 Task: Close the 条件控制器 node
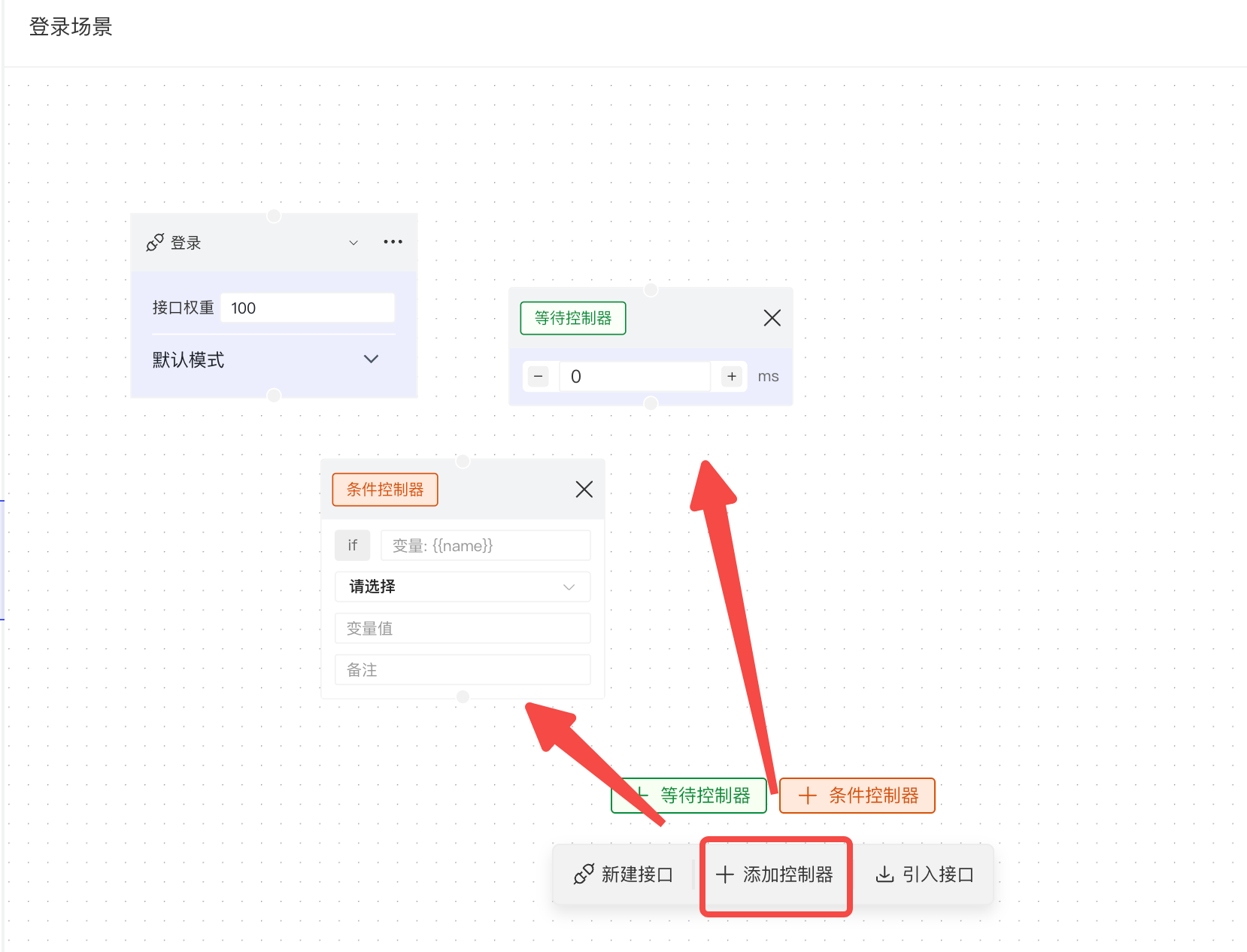tap(584, 490)
